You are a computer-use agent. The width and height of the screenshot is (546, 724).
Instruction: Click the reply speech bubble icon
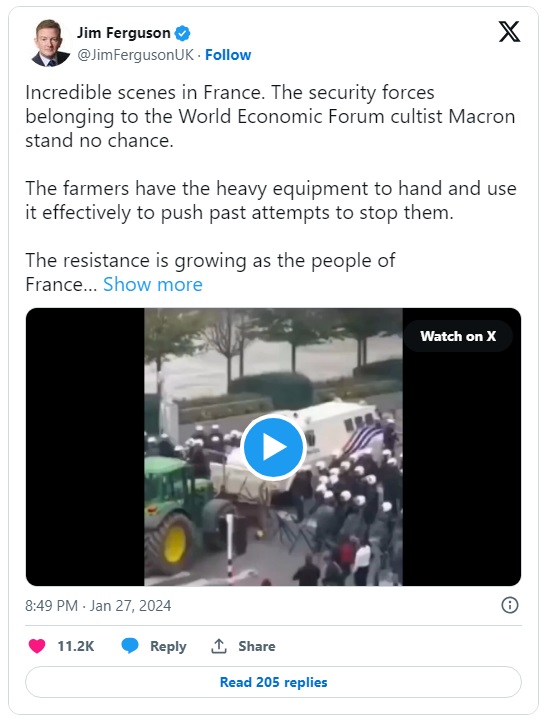pos(130,646)
